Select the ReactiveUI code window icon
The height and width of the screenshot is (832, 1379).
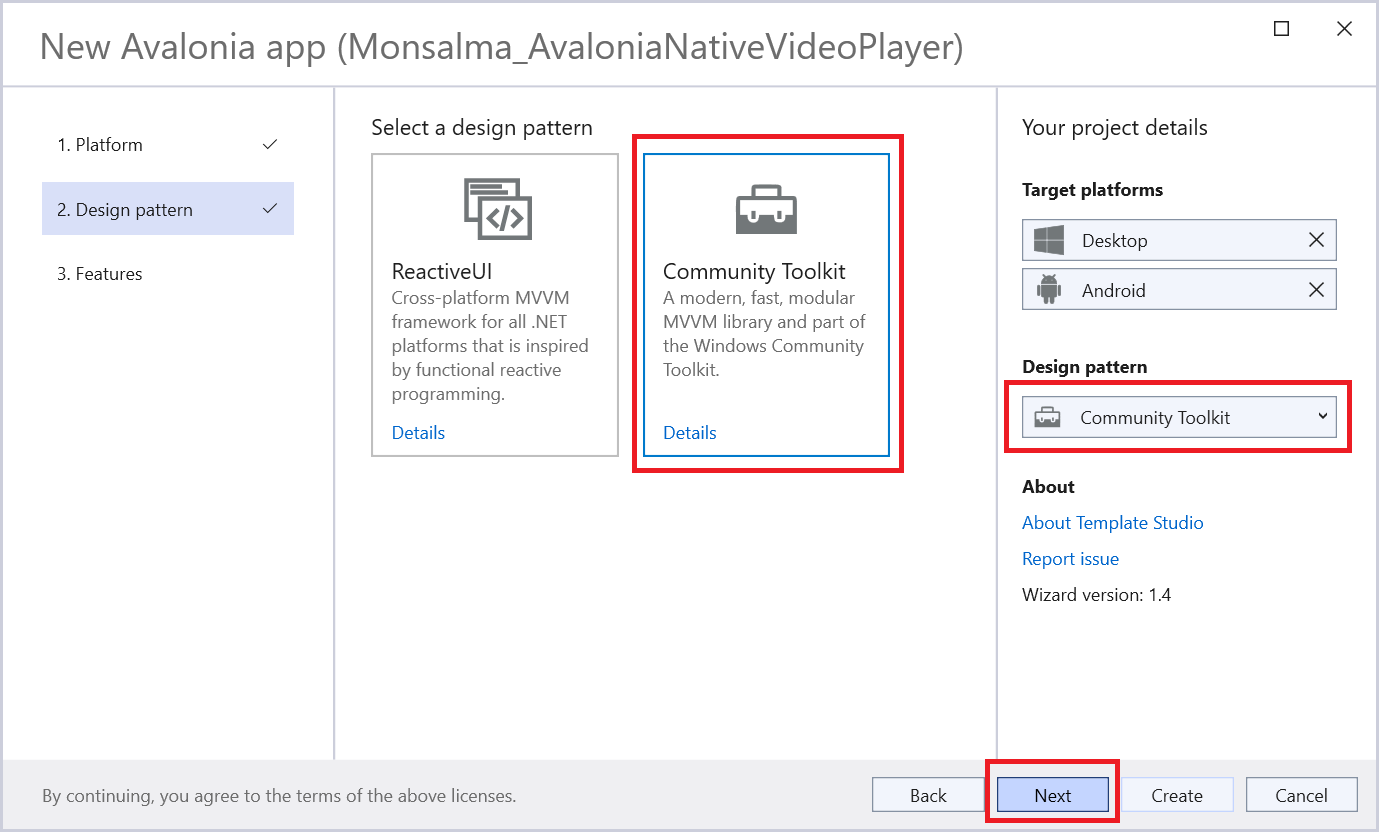point(498,208)
